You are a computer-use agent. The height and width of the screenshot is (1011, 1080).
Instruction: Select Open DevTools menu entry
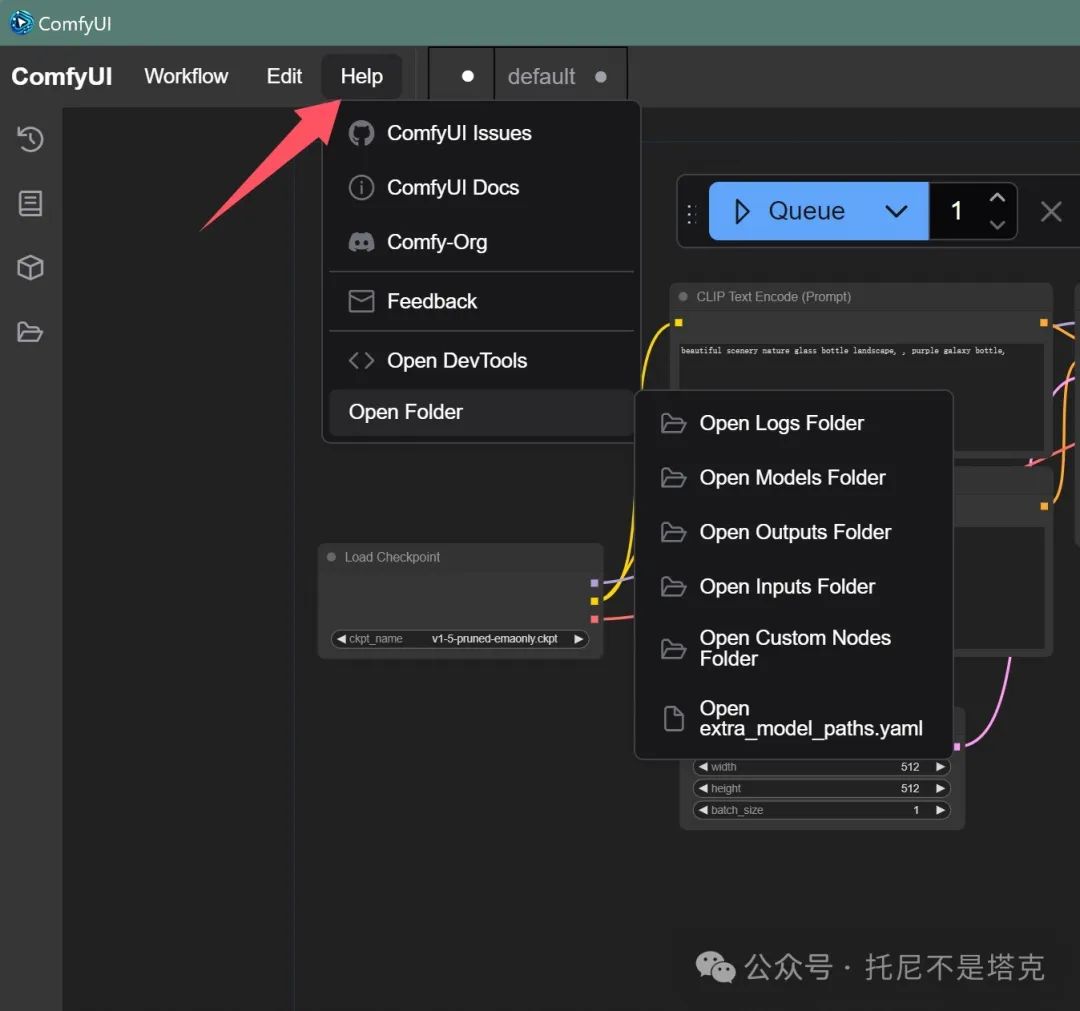[481, 360]
